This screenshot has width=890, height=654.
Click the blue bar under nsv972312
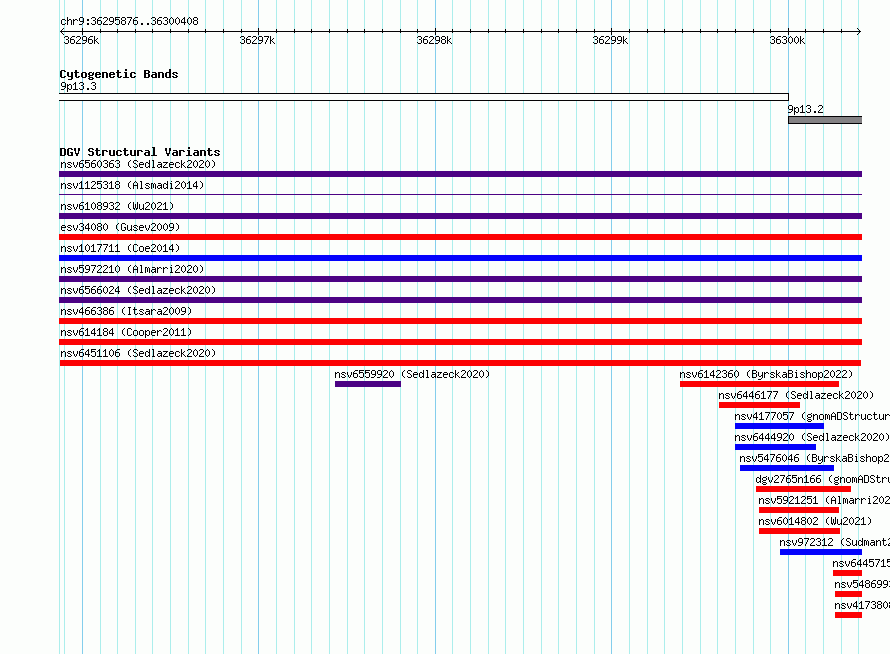pyautogui.click(x=821, y=552)
